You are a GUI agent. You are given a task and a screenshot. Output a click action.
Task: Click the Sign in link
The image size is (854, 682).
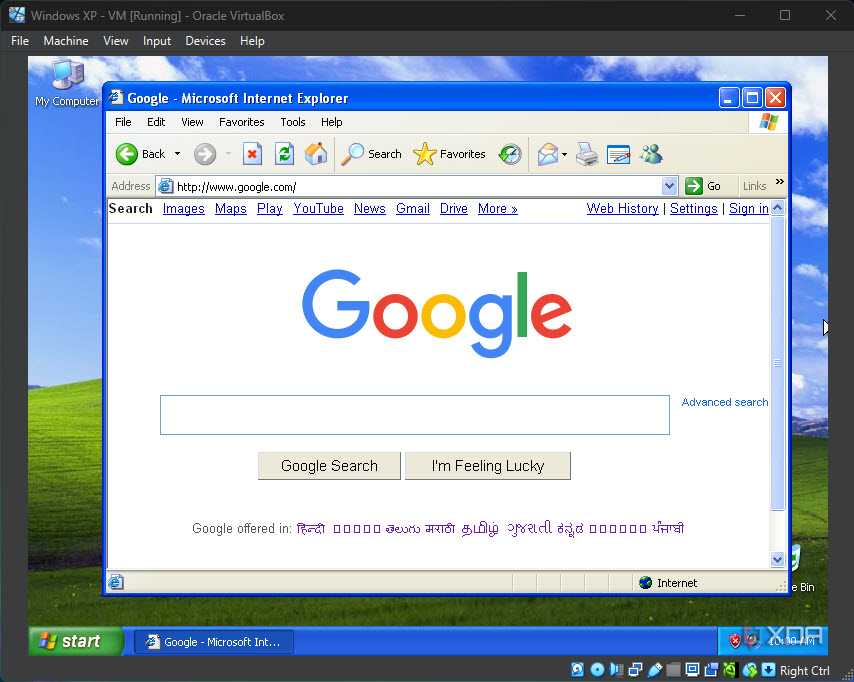click(749, 209)
